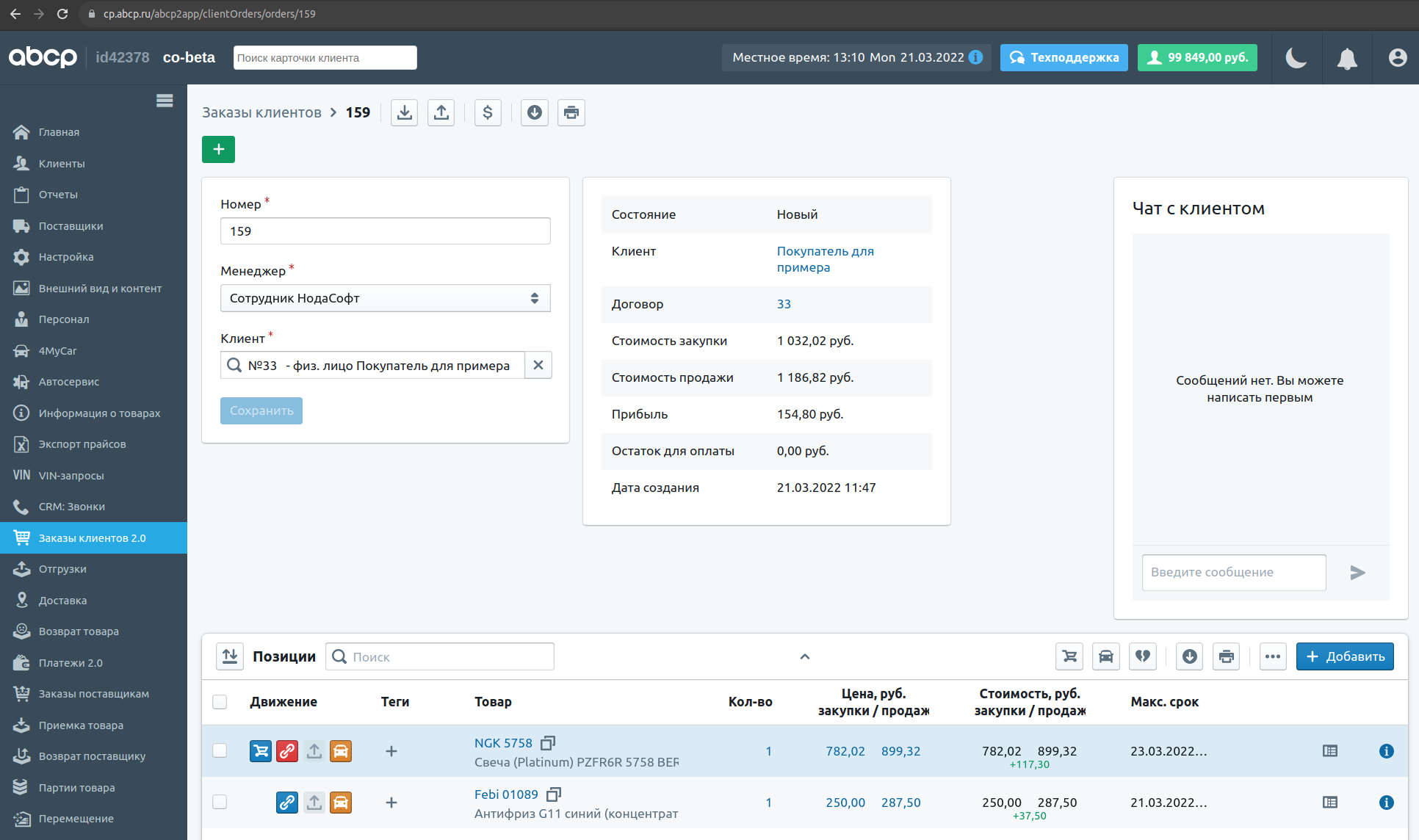This screenshot has height=840, width=1419.
Task: Click the broken heart icon in Позиции toolbar
Action: coord(1143,656)
